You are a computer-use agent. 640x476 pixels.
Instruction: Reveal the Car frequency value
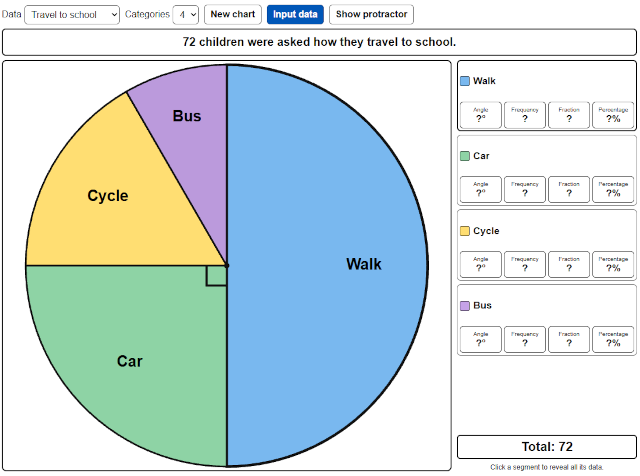pos(525,189)
